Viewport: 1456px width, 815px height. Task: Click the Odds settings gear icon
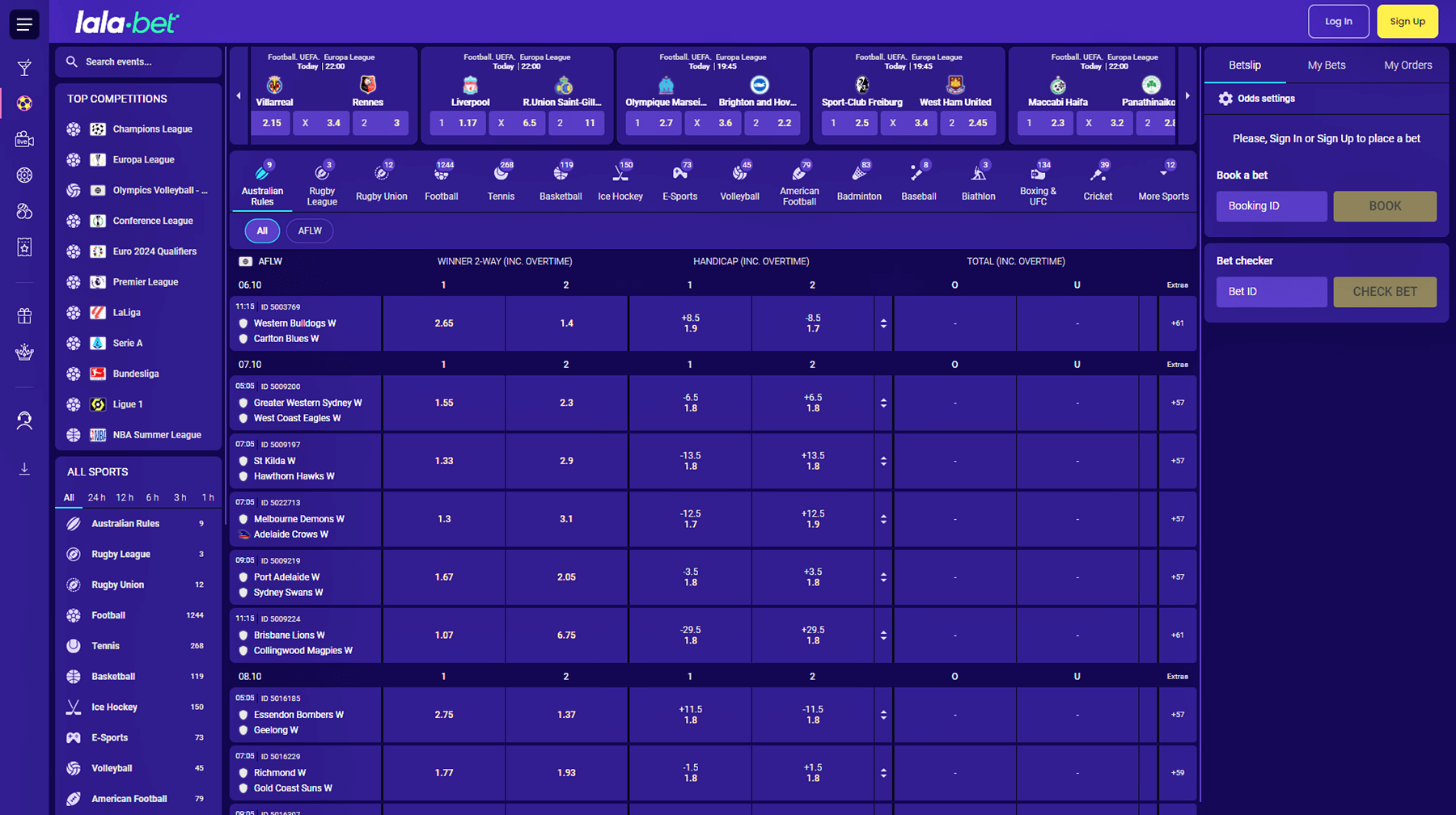point(1225,99)
